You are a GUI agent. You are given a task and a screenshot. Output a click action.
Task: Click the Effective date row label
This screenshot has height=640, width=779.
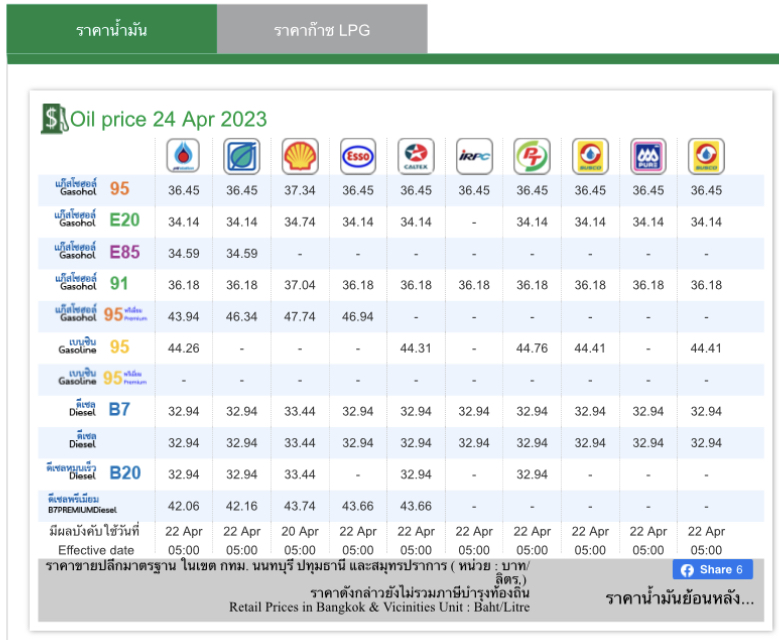(96, 550)
